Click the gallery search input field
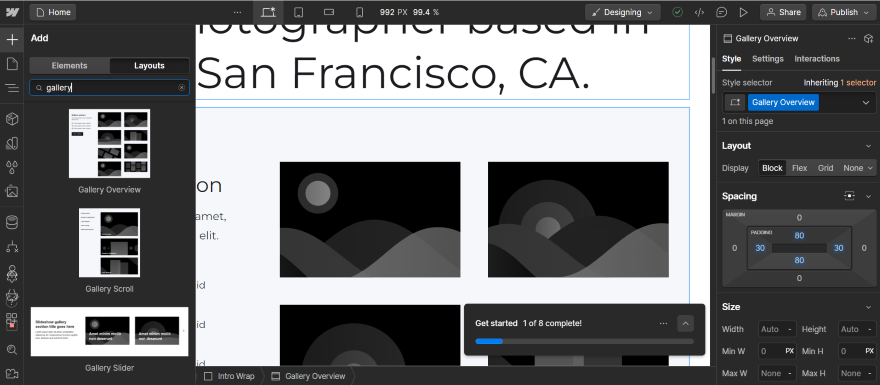The image size is (880, 385). coord(109,88)
